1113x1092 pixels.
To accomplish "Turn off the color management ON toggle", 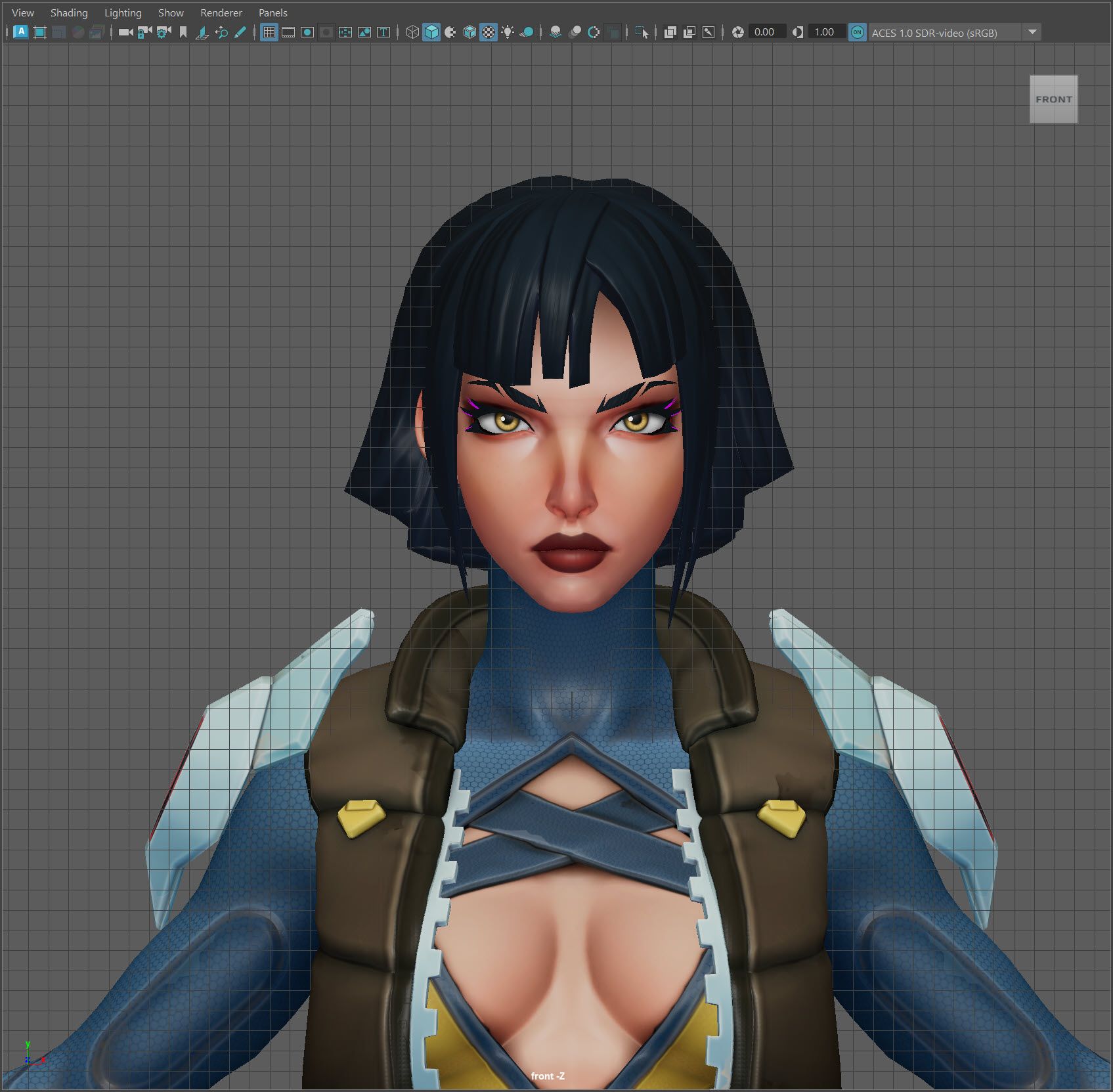I will click(x=857, y=32).
